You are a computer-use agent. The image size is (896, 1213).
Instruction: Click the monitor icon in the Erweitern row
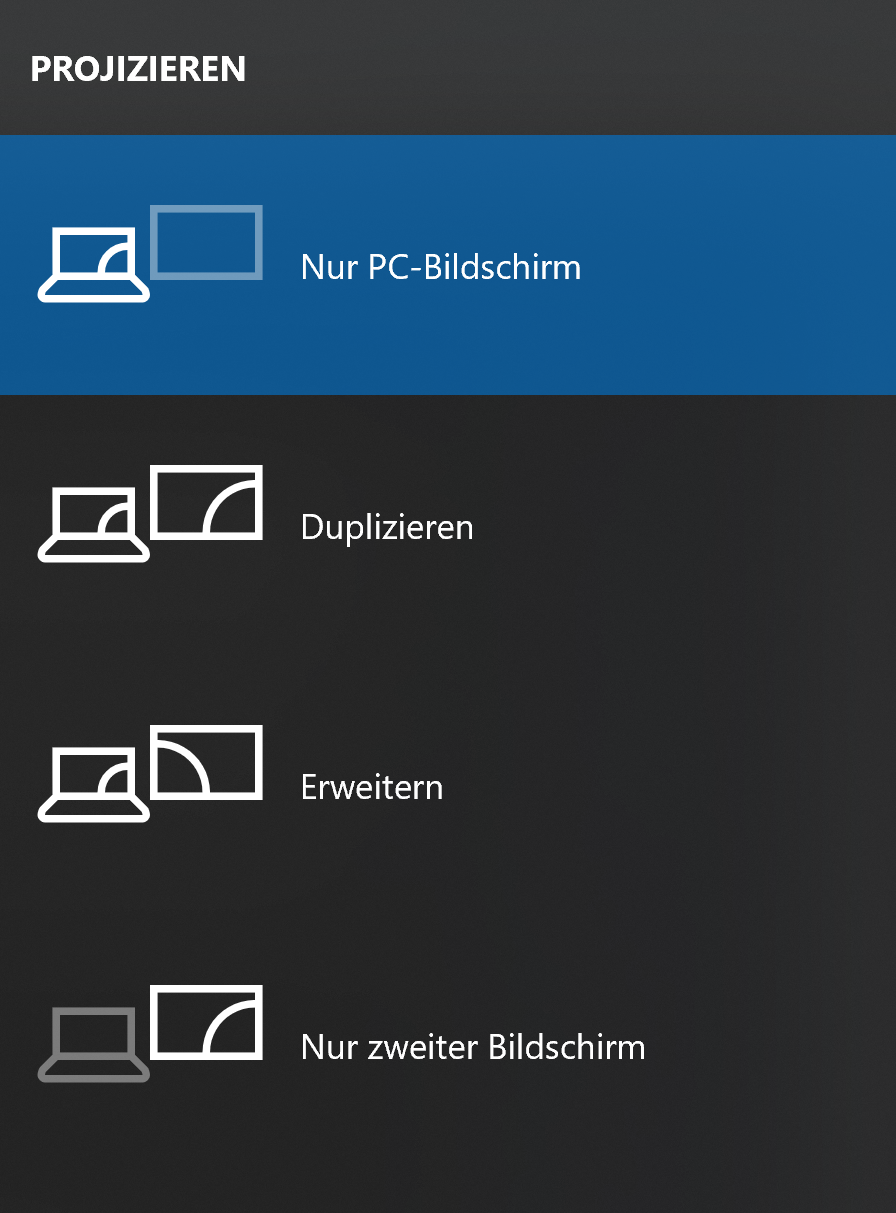[206, 762]
